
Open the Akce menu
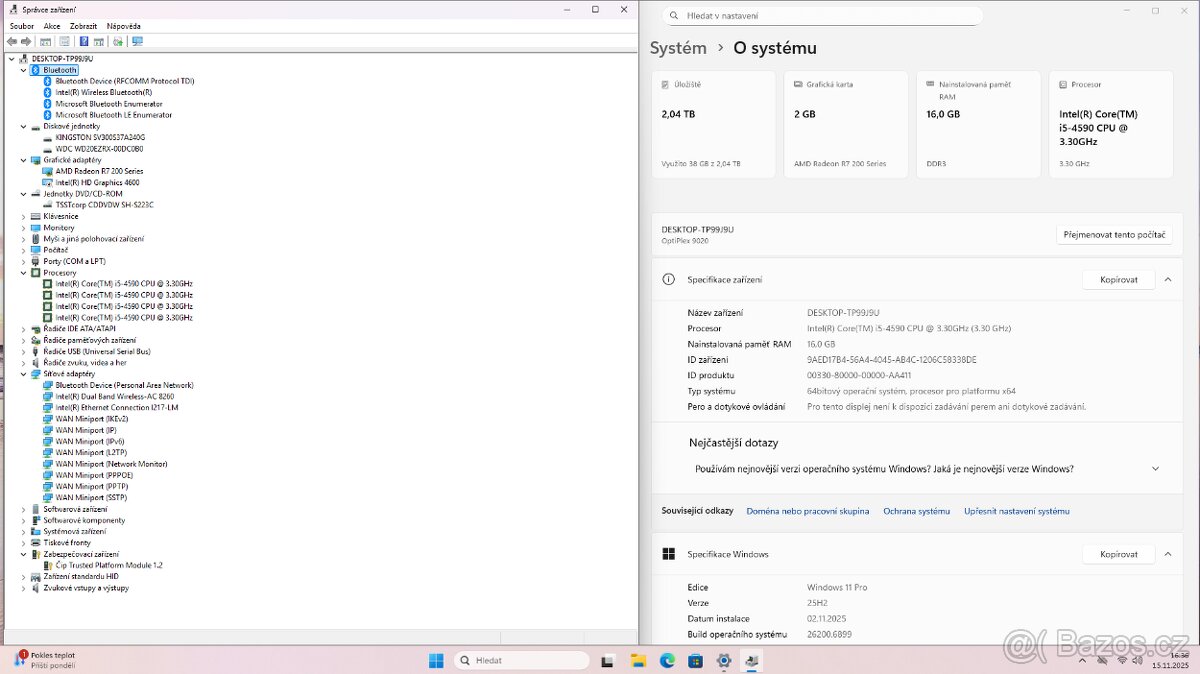pyautogui.click(x=51, y=25)
